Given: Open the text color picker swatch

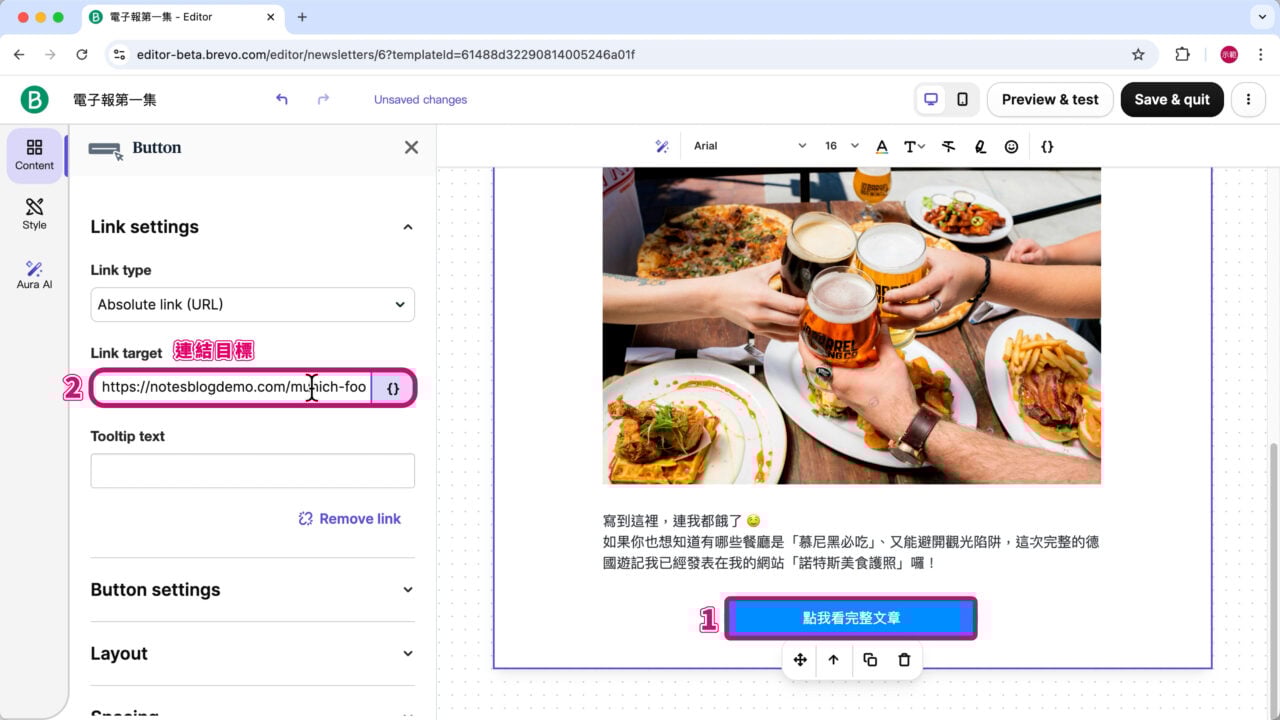Looking at the screenshot, I should 881,146.
